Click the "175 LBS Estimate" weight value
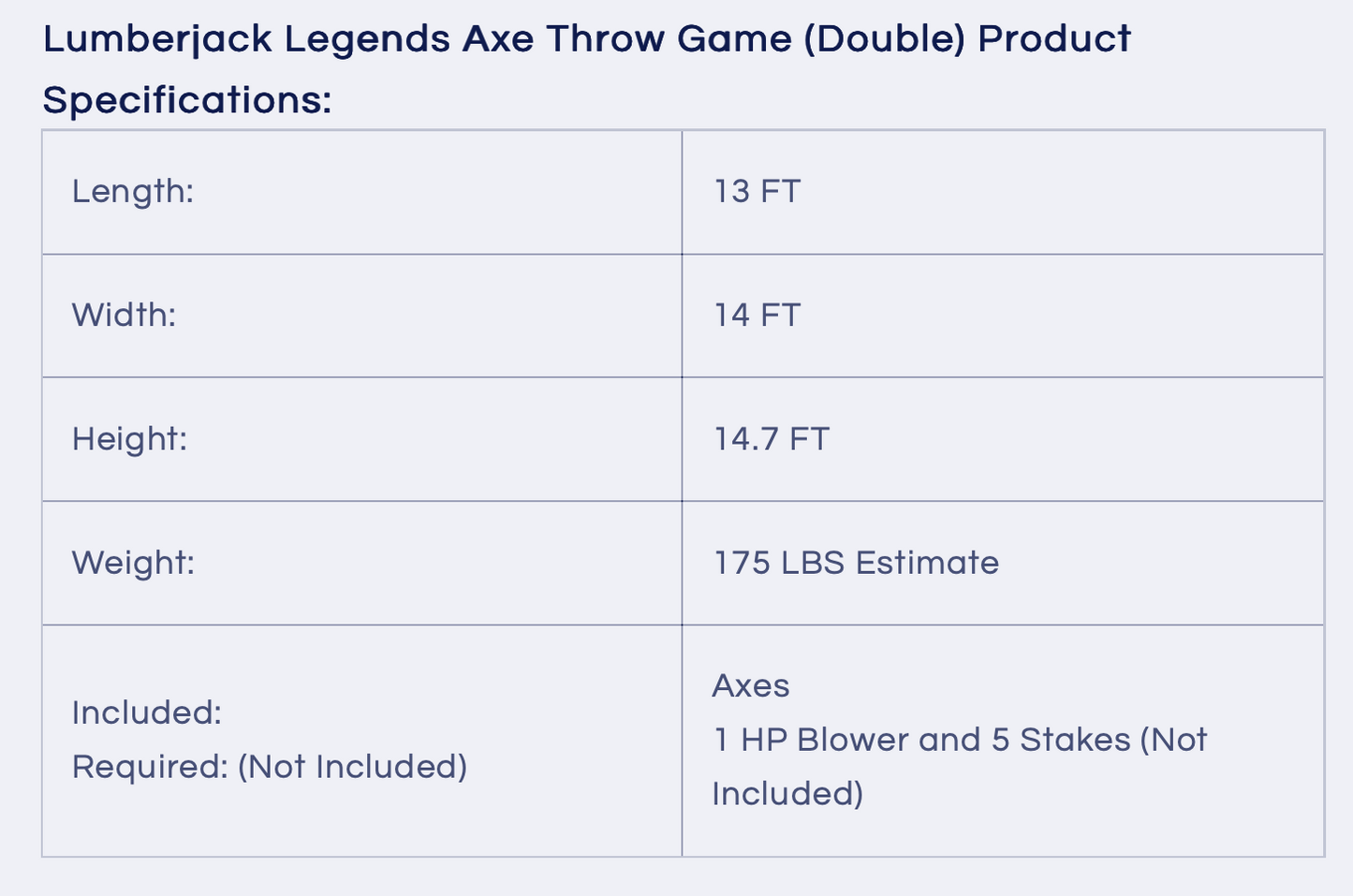 click(x=856, y=563)
